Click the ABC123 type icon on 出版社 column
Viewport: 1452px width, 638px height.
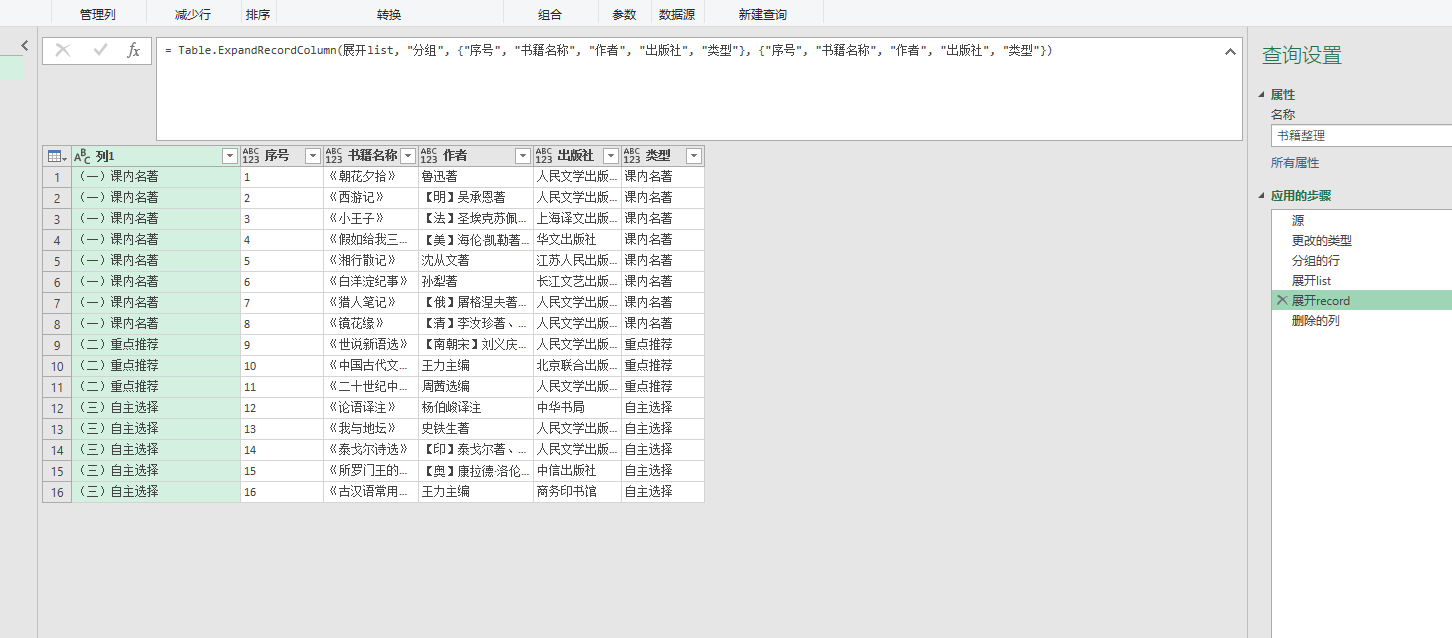tap(542, 155)
